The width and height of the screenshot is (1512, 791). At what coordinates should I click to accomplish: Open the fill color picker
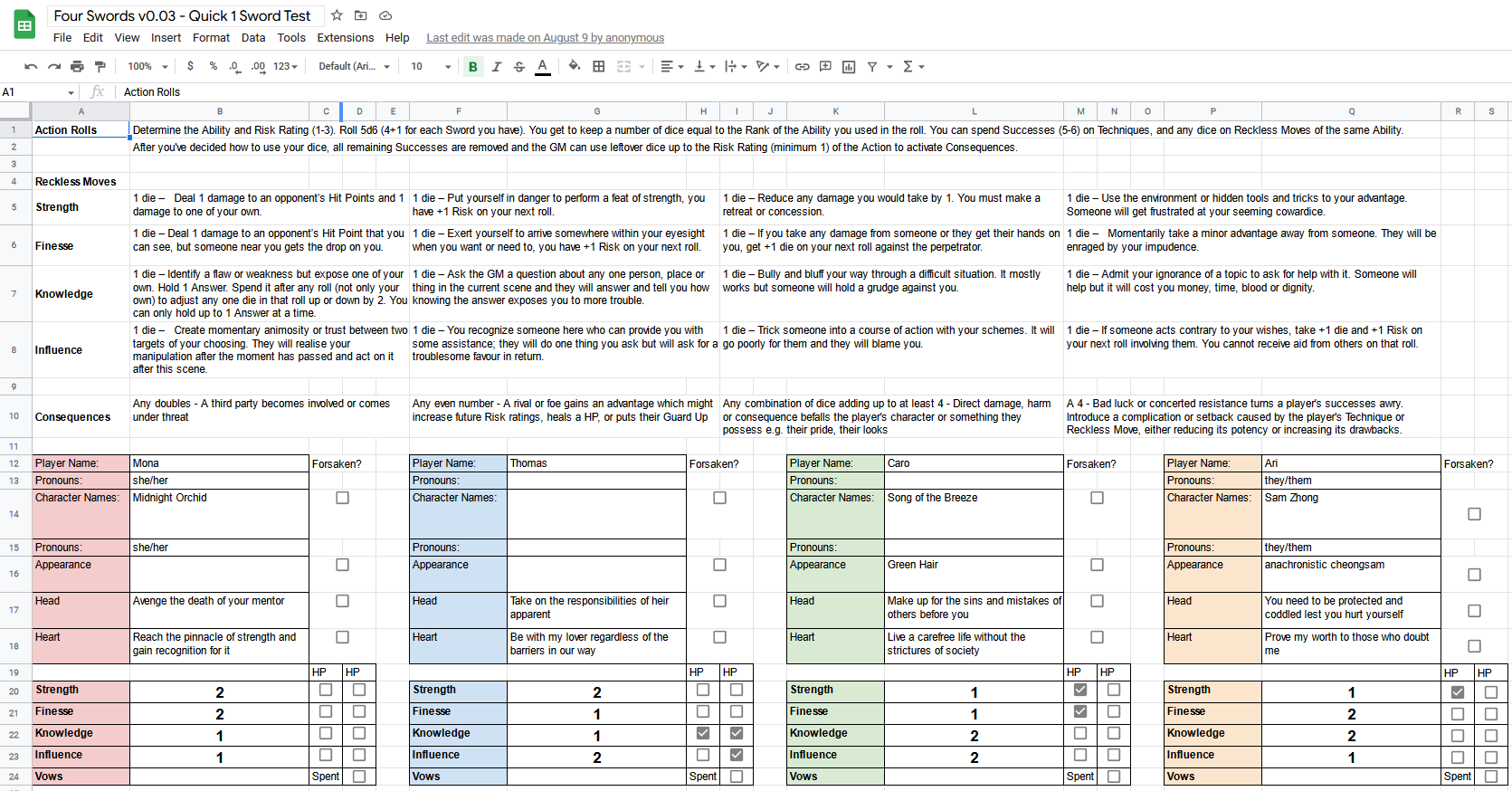575,66
